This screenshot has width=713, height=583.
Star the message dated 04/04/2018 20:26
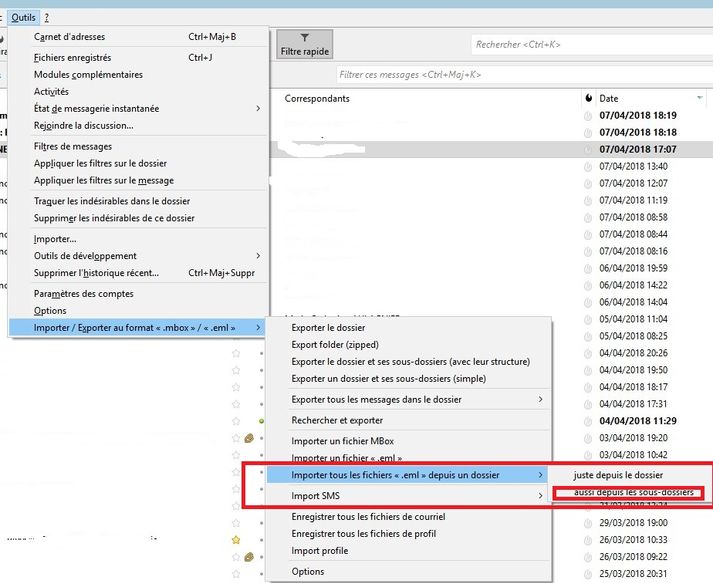pos(236,353)
